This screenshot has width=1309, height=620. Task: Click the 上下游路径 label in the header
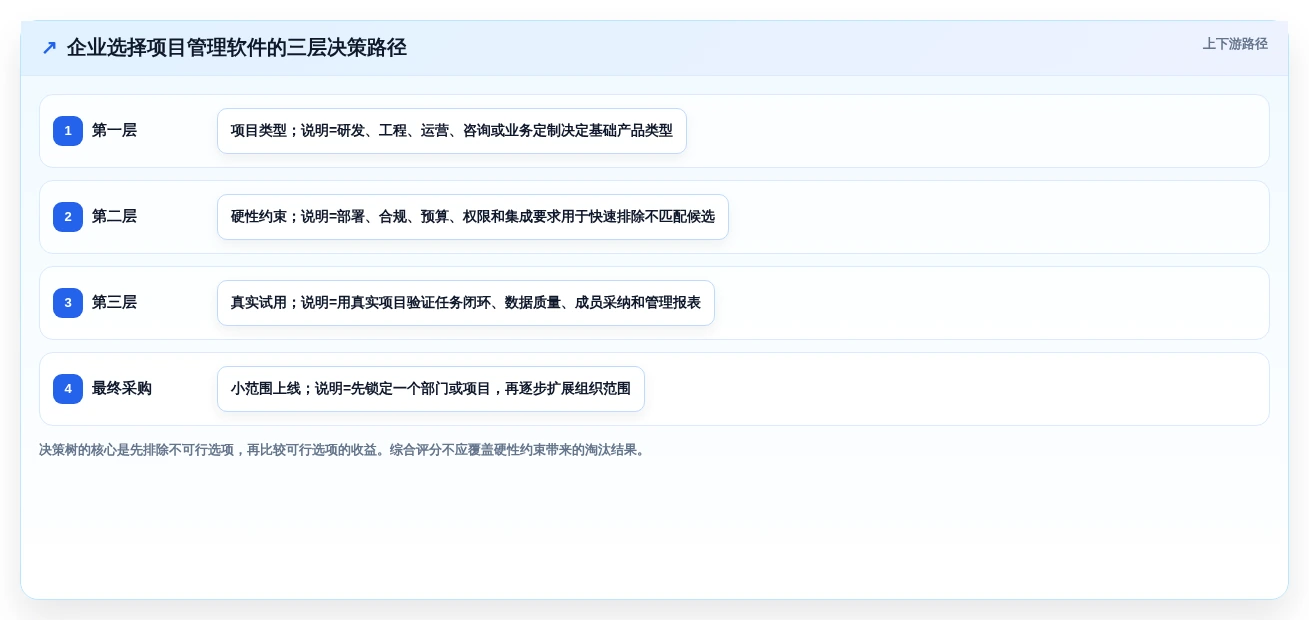[1235, 44]
